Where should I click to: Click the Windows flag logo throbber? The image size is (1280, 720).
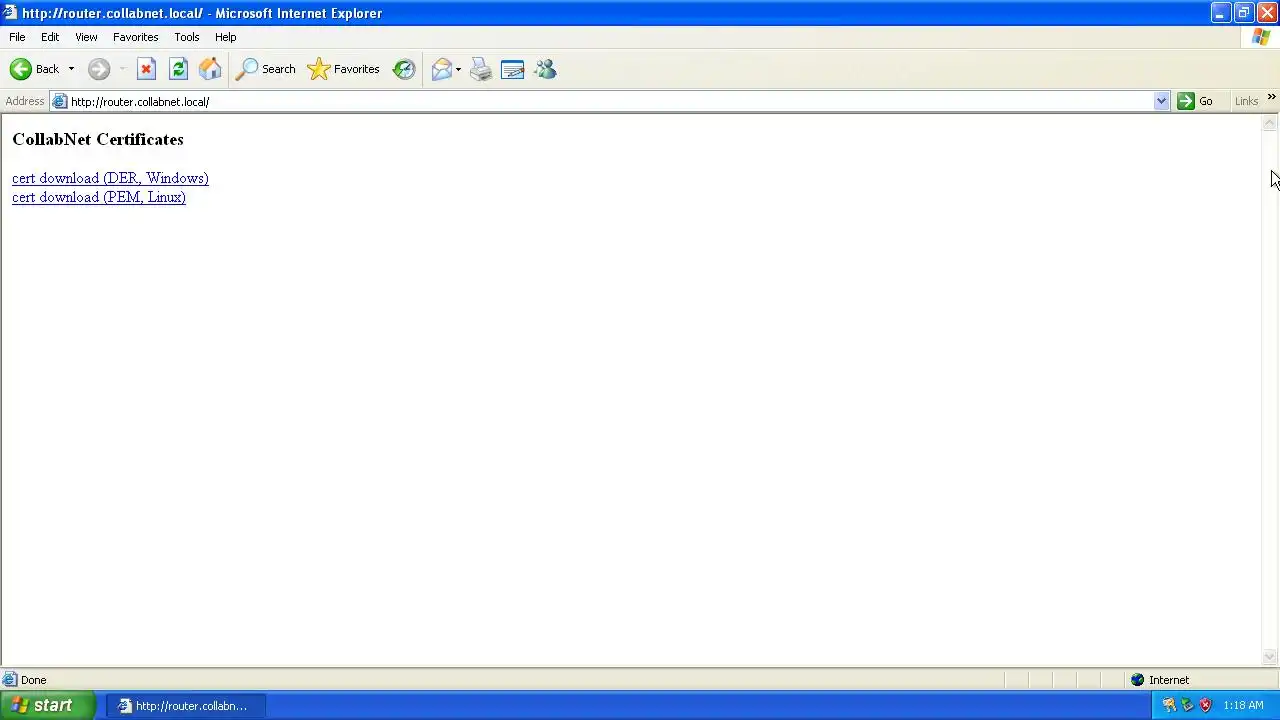pos(1261,37)
